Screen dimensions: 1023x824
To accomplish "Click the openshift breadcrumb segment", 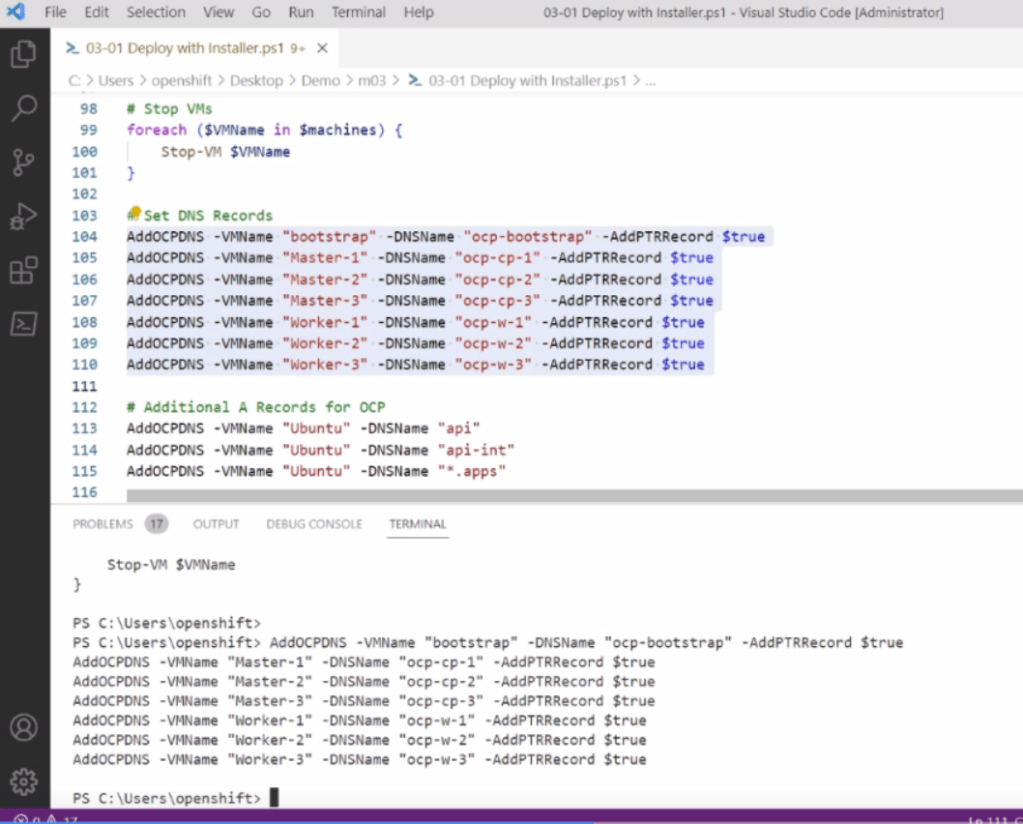I will coord(181,81).
